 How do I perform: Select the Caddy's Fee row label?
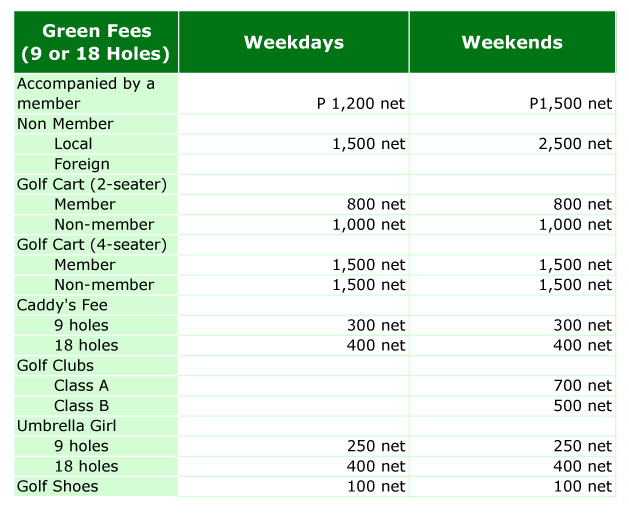click(x=62, y=305)
